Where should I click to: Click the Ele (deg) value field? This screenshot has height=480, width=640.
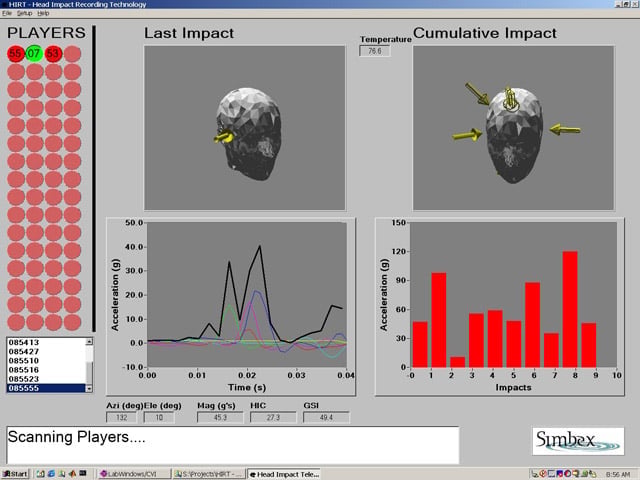point(159,418)
